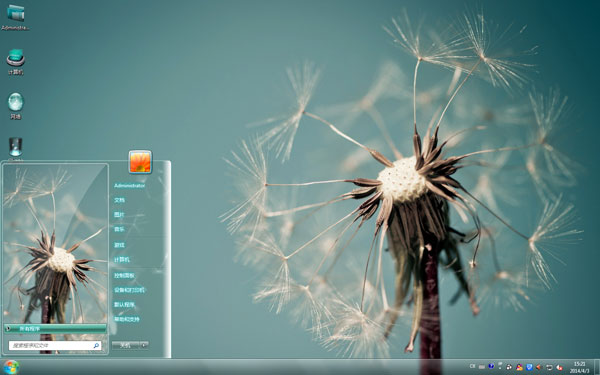Click the blue round tray icon

pyautogui.click(x=491, y=366)
